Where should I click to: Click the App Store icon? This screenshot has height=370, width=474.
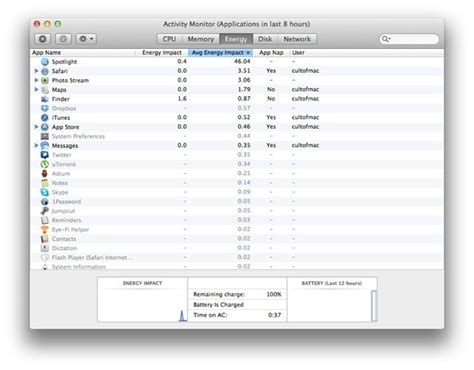pyautogui.click(x=45, y=127)
